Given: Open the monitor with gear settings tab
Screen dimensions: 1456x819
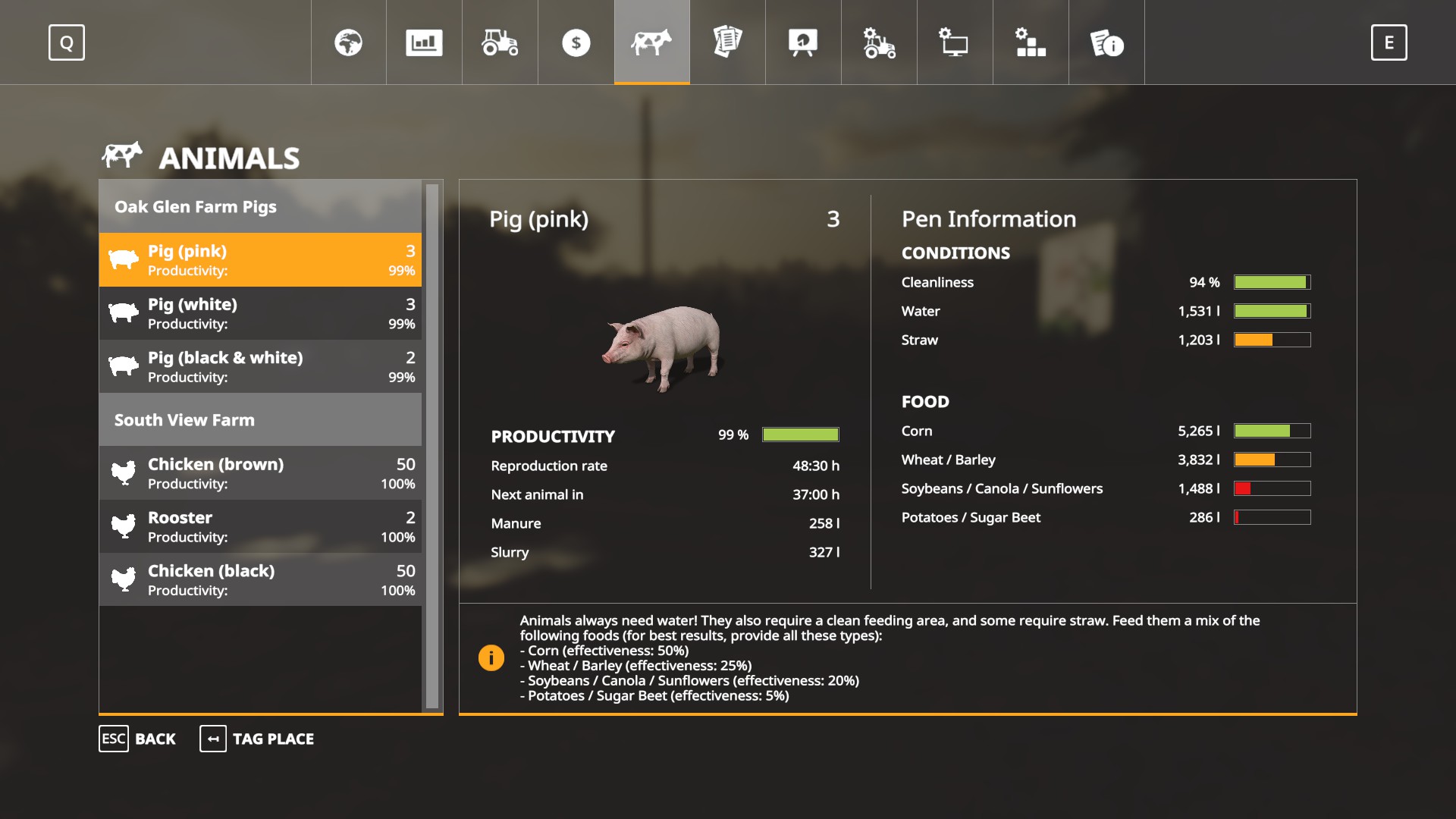Looking at the screenshot, I should coord(955,42).
